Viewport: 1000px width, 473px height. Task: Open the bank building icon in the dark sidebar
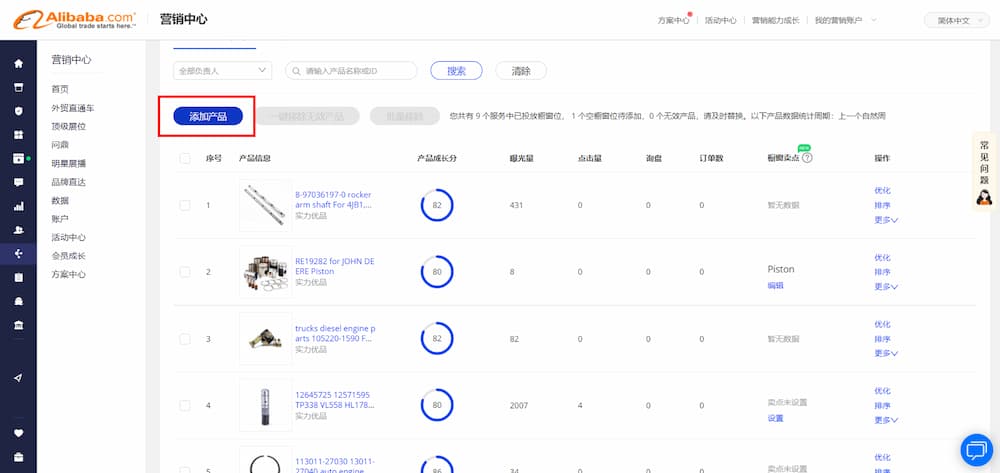[x=18, y=325]
